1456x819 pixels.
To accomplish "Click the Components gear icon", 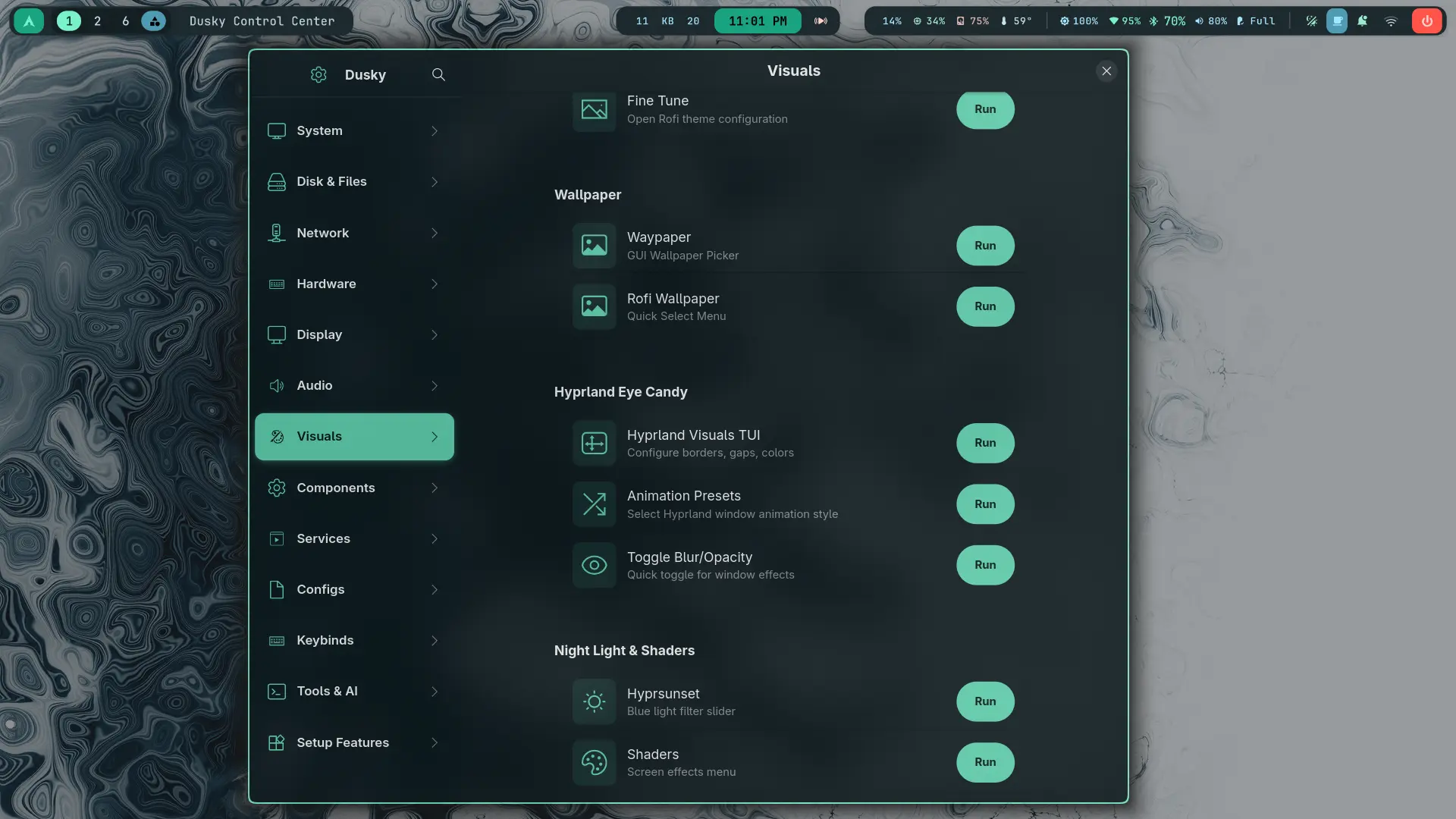I will coord(277,488).
